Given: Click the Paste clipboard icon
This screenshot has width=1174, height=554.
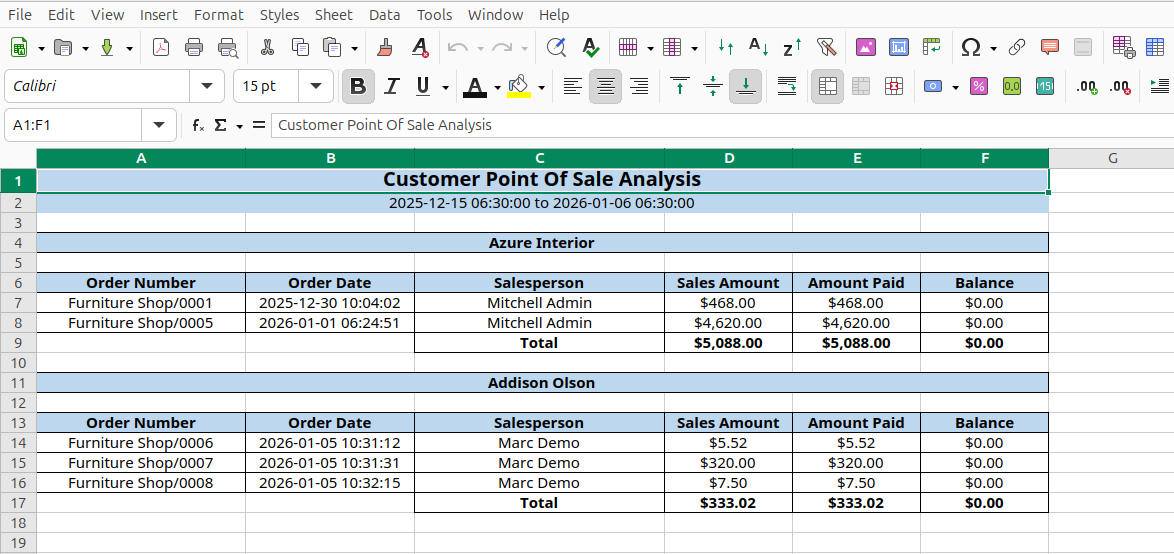Looking at the screenshot, I should click(x=332, y=48).
